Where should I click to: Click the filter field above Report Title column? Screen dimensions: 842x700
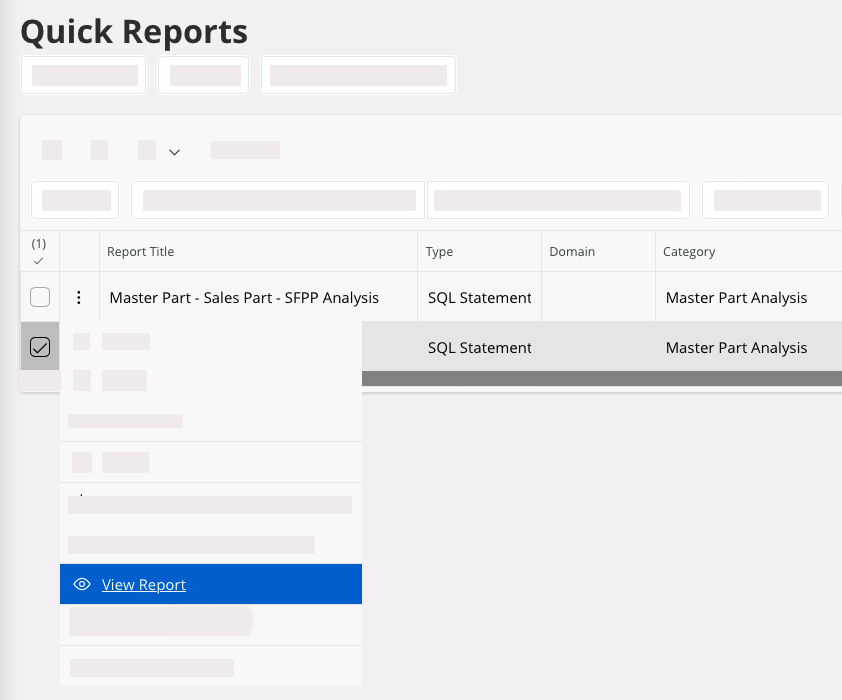pyautogui.click(x=279, y=200)
